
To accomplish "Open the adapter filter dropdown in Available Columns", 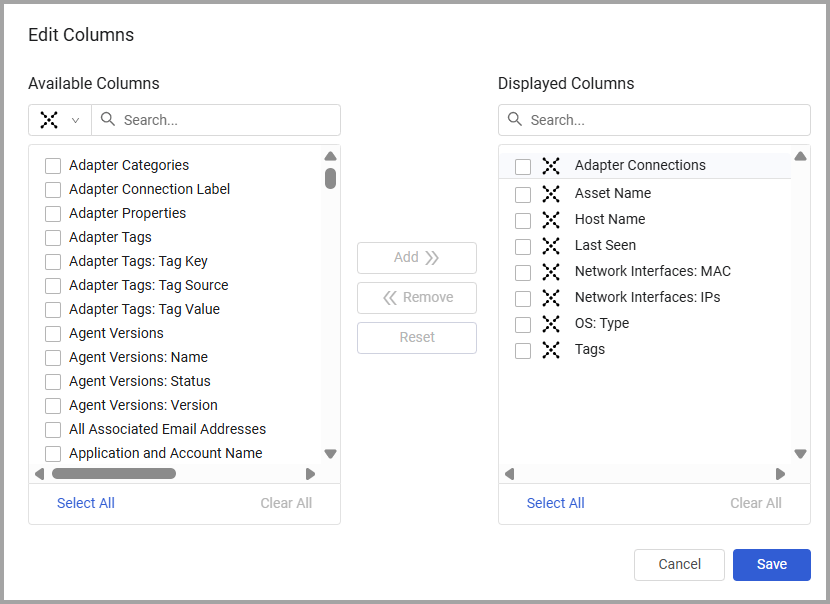I will [x=60, y=120].
